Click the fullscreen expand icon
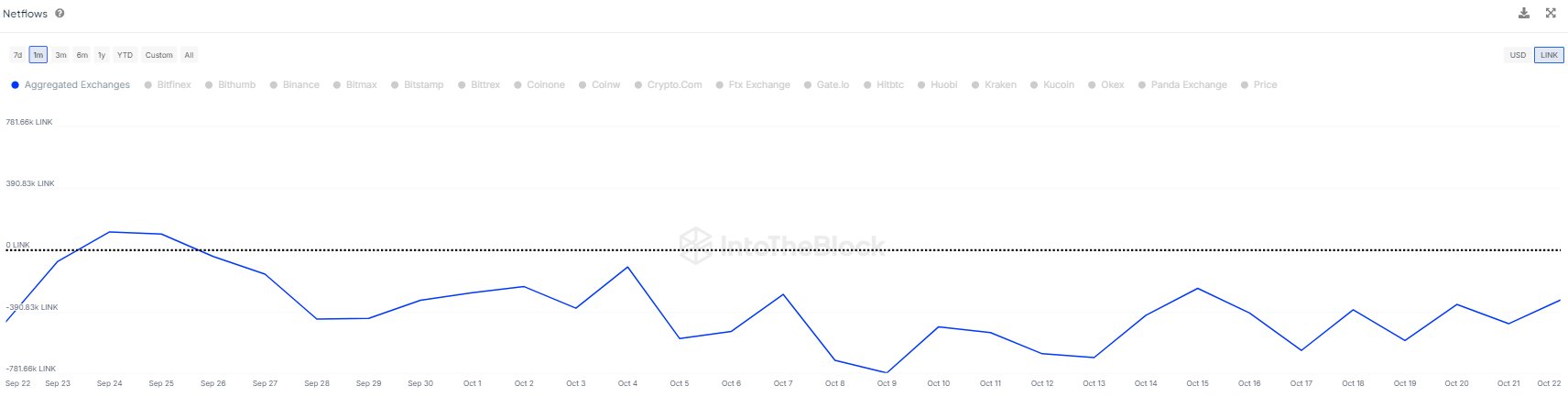 coord(1551,13)
